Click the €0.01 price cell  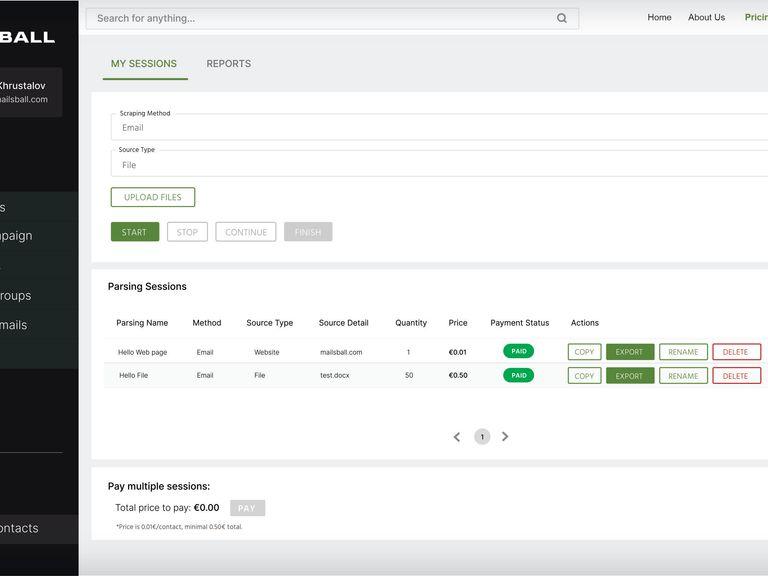pos(457,352)
